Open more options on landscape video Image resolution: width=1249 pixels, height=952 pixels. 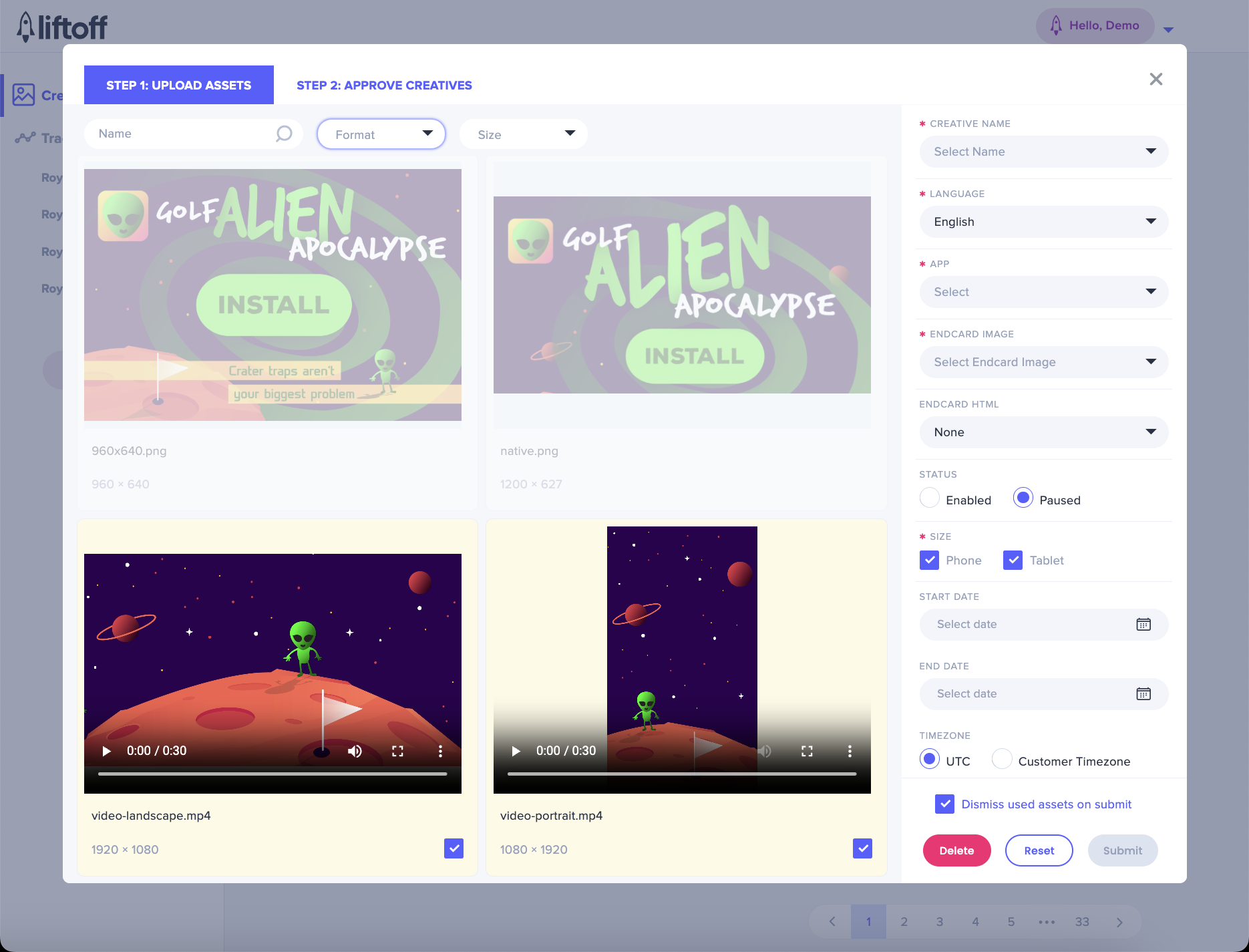tap(440, 751)
